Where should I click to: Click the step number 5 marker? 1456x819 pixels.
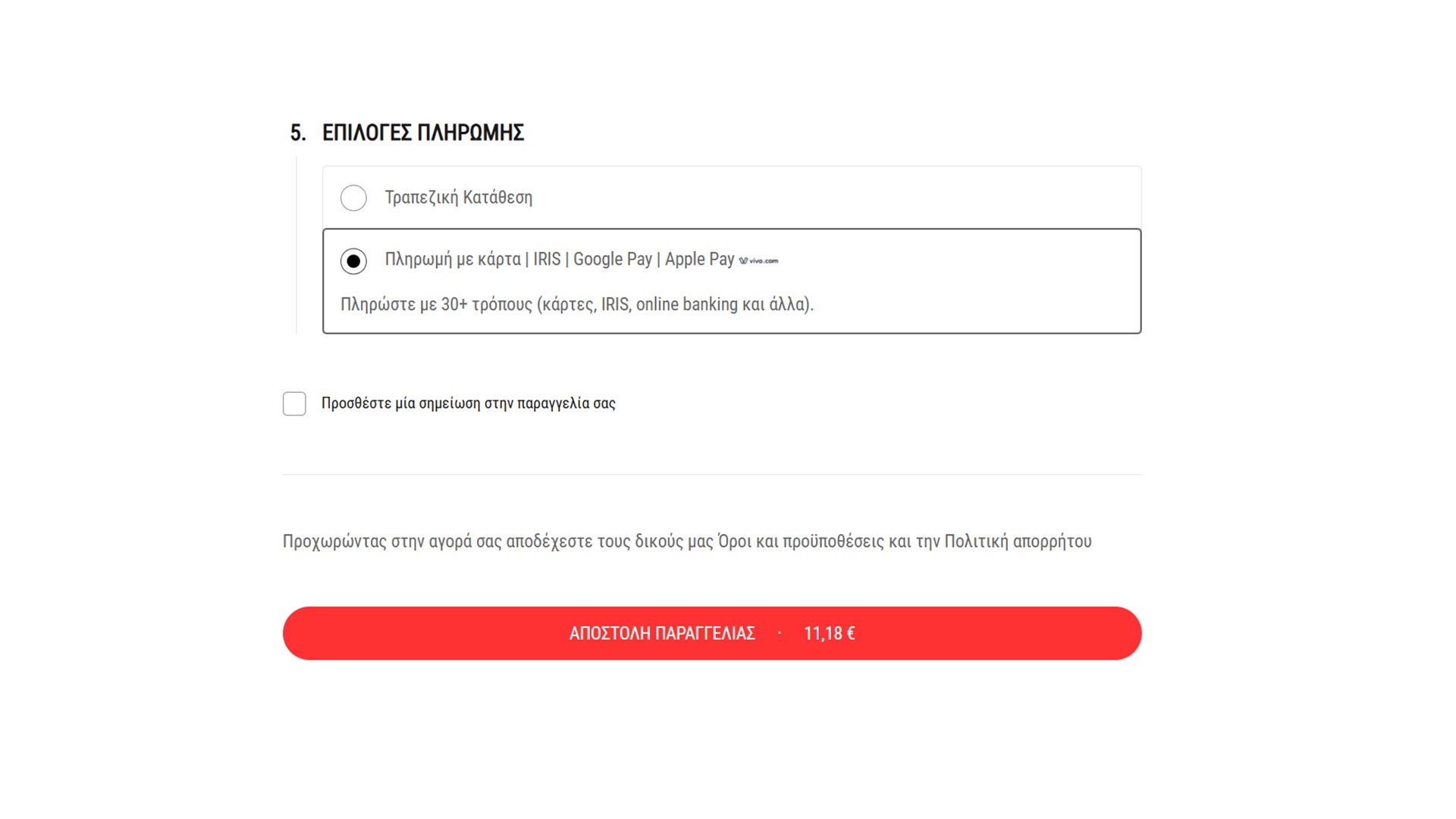(x=297, y=133)
